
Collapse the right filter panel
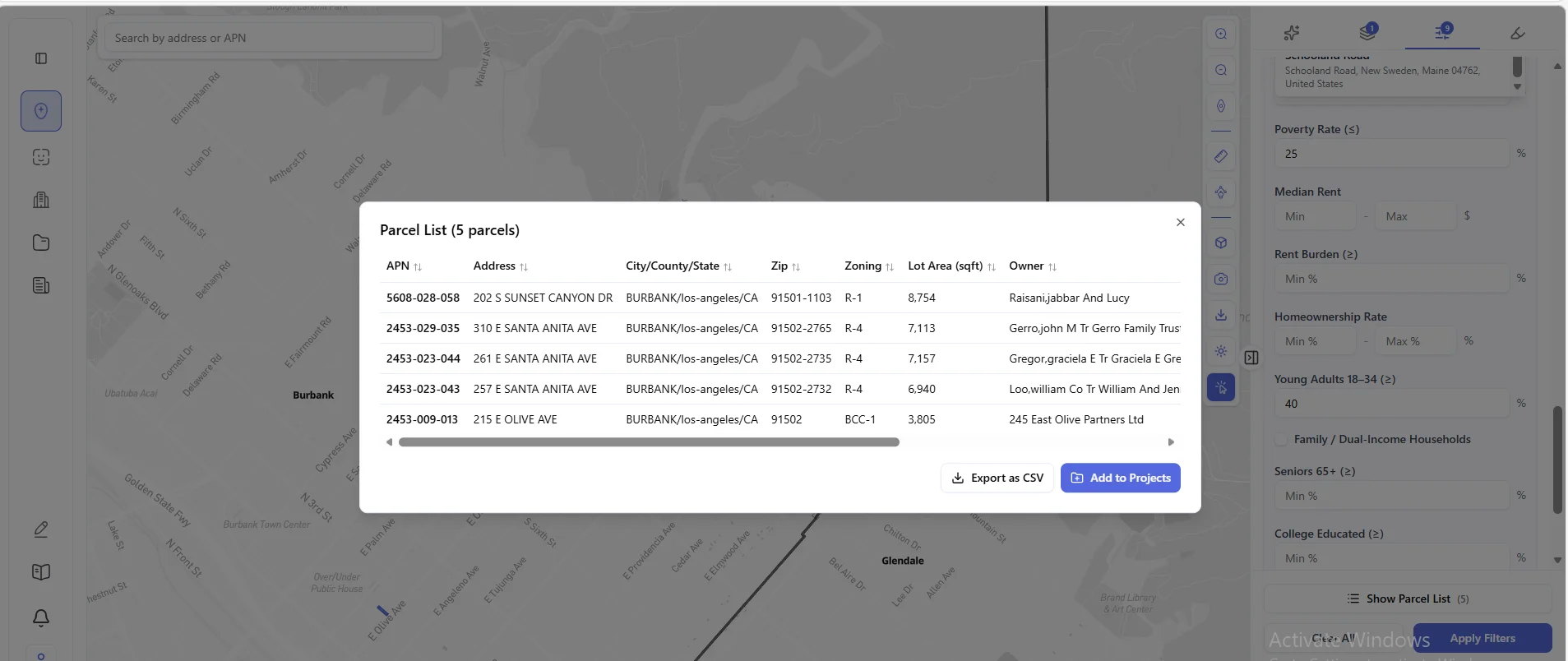click(x=1251, y=358)
